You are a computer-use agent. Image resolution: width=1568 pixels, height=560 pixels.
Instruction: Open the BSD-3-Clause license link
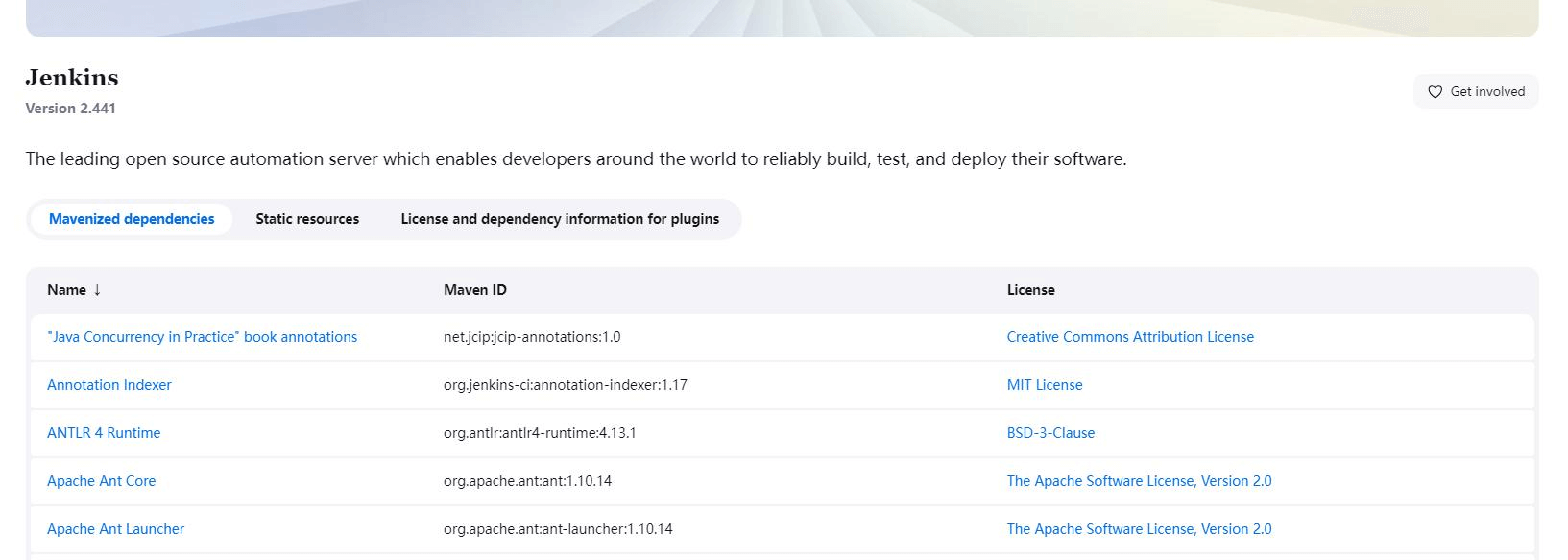1050,433
